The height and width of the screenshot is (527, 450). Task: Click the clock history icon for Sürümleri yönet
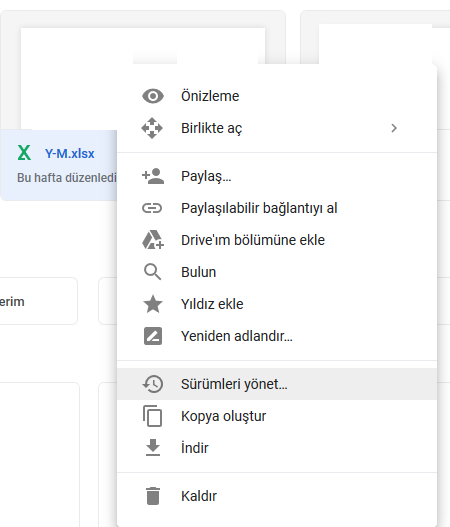(153, 384)
